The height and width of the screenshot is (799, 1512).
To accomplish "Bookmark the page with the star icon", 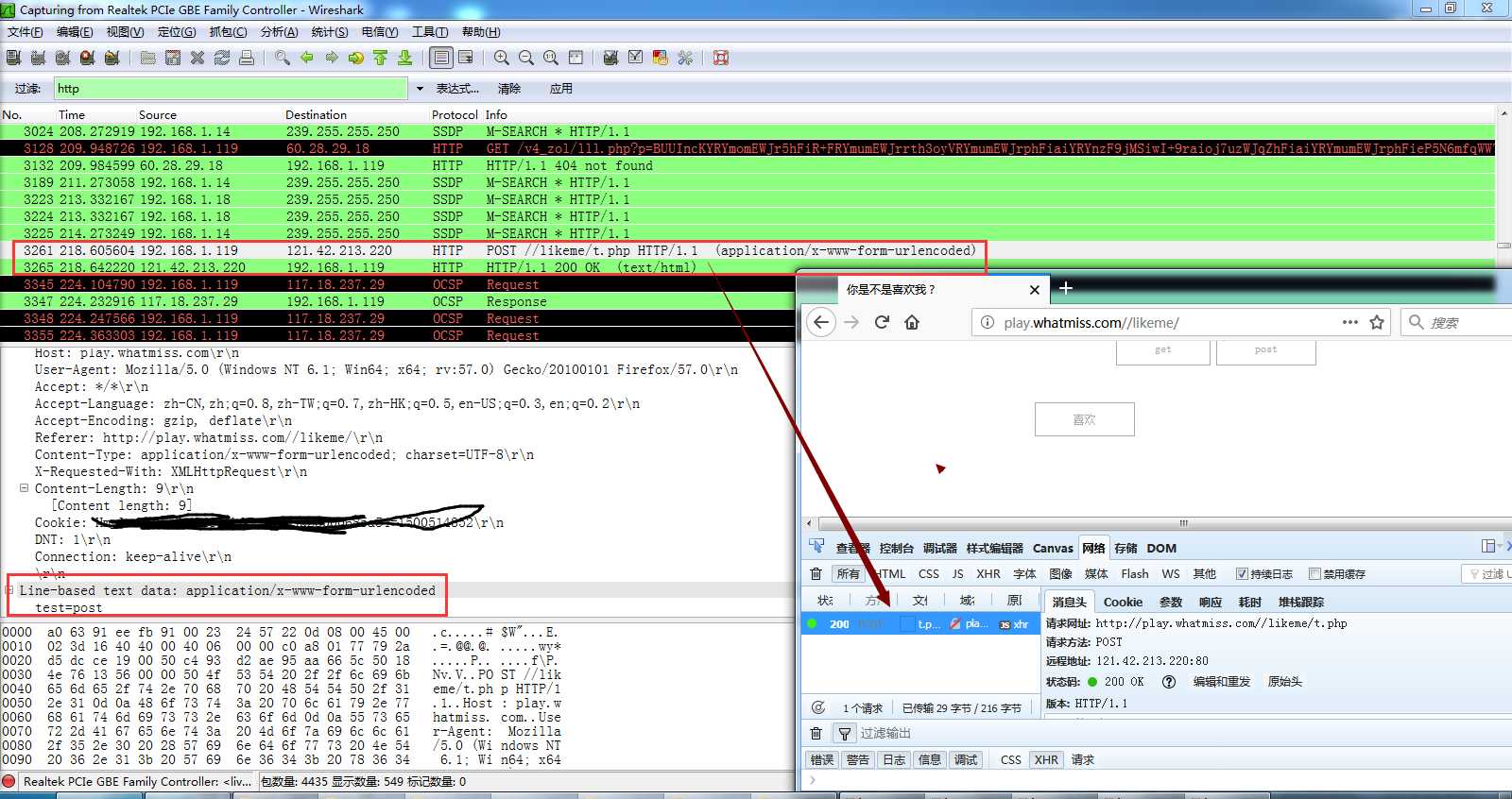I will pos(1377,322).
